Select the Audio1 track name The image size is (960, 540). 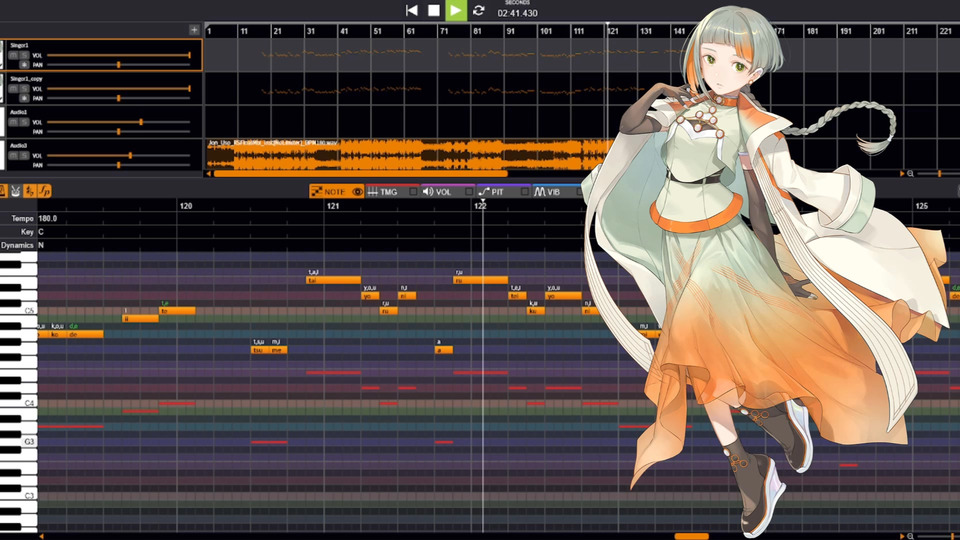18,112
